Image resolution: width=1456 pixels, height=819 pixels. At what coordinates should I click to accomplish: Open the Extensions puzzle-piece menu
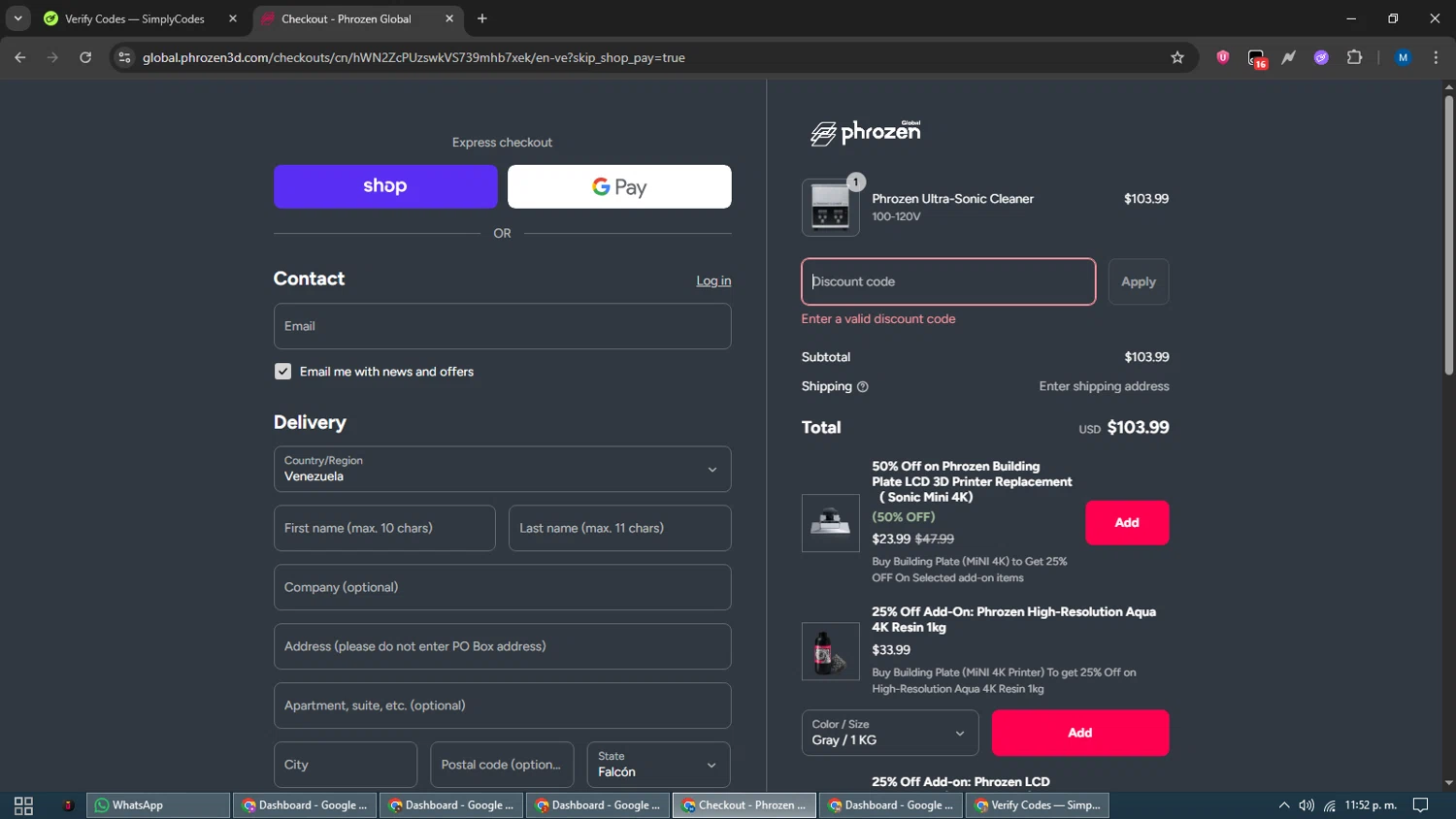[1354, 57]
